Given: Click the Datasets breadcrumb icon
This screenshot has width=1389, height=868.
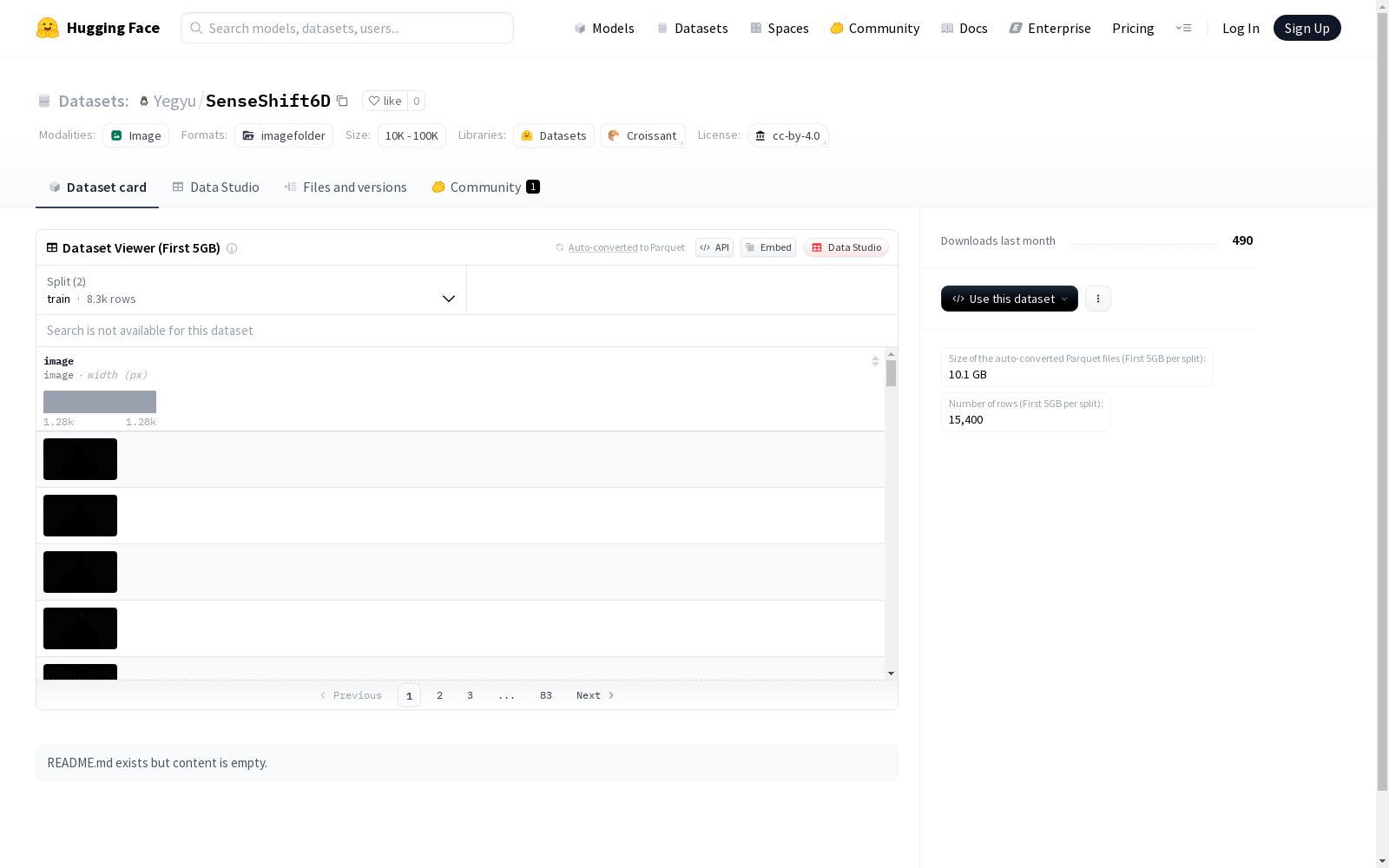Looking at the screenshot, I should coord(44,101).
